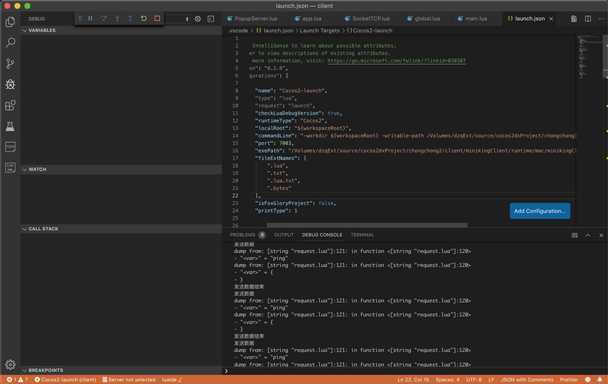Open the aka.ms link in the comment
The image size is (608, 384).
[x=397, y=61]
